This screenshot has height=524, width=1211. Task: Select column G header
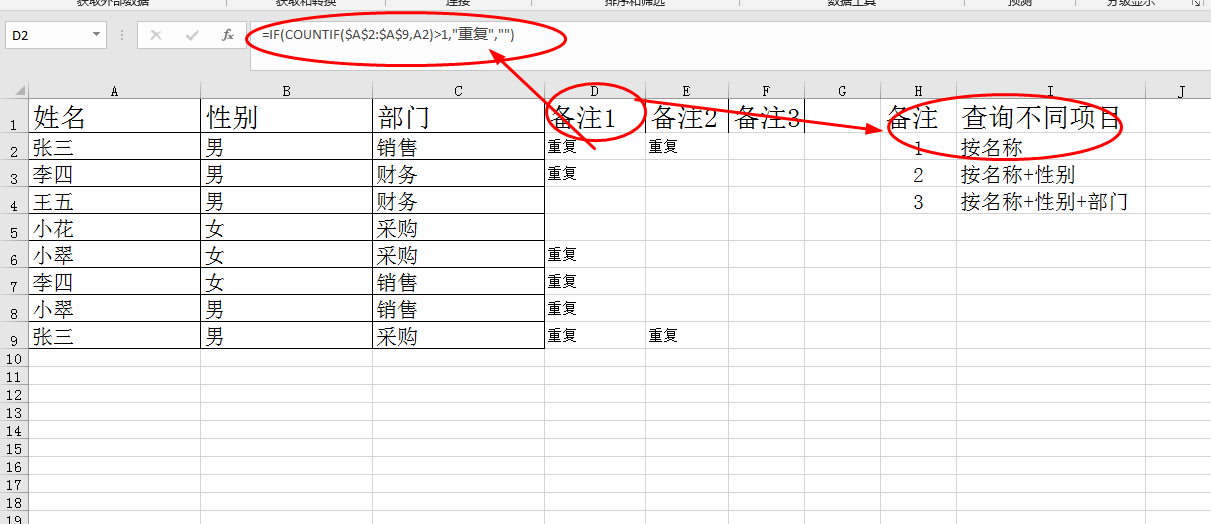(842, 91)
